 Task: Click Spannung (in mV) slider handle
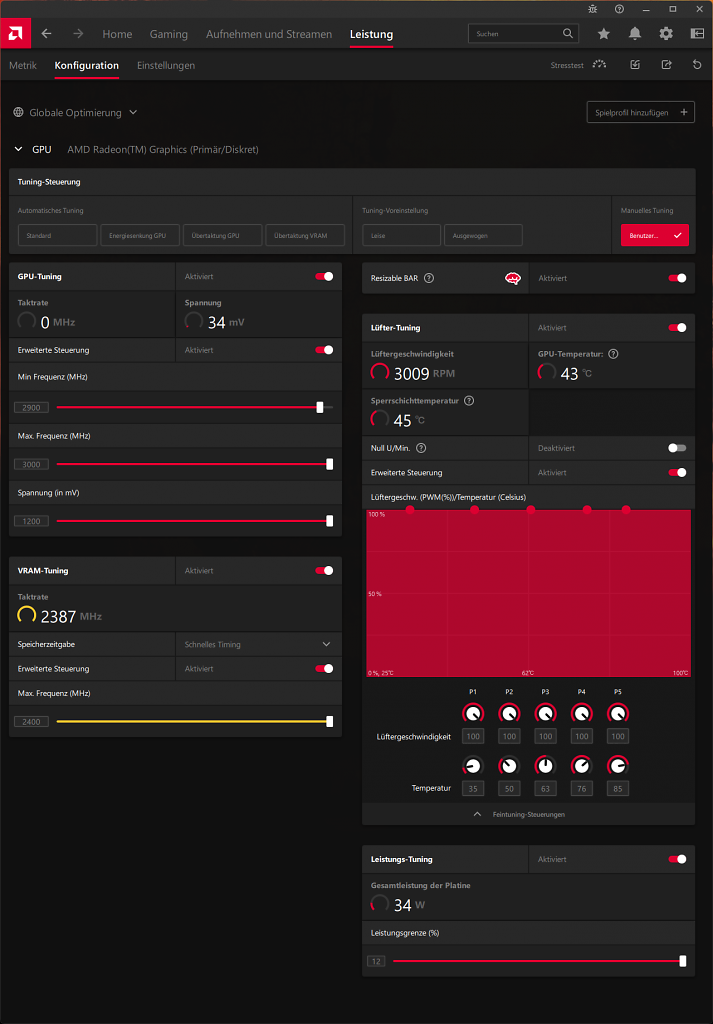[x=330, y=520]
